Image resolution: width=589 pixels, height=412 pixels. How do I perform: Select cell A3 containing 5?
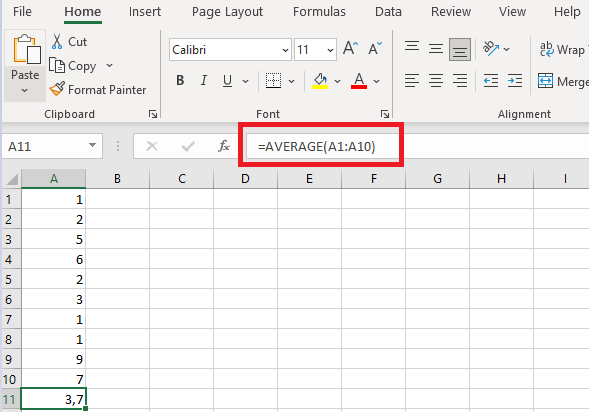pos(54,239)
